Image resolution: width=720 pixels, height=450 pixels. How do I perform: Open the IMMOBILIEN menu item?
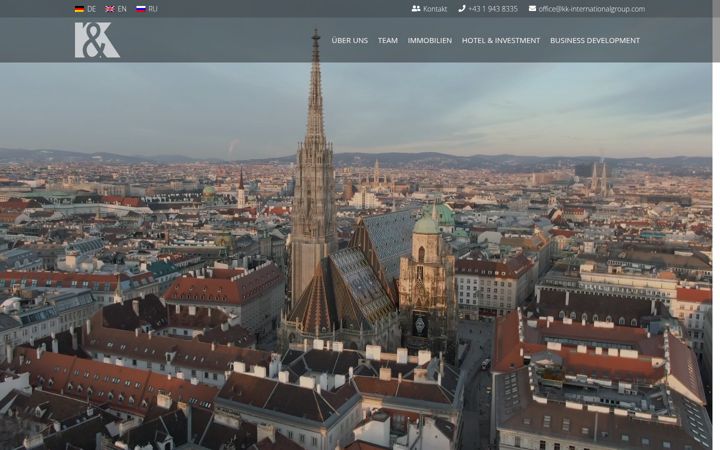(x=429, y=40)
